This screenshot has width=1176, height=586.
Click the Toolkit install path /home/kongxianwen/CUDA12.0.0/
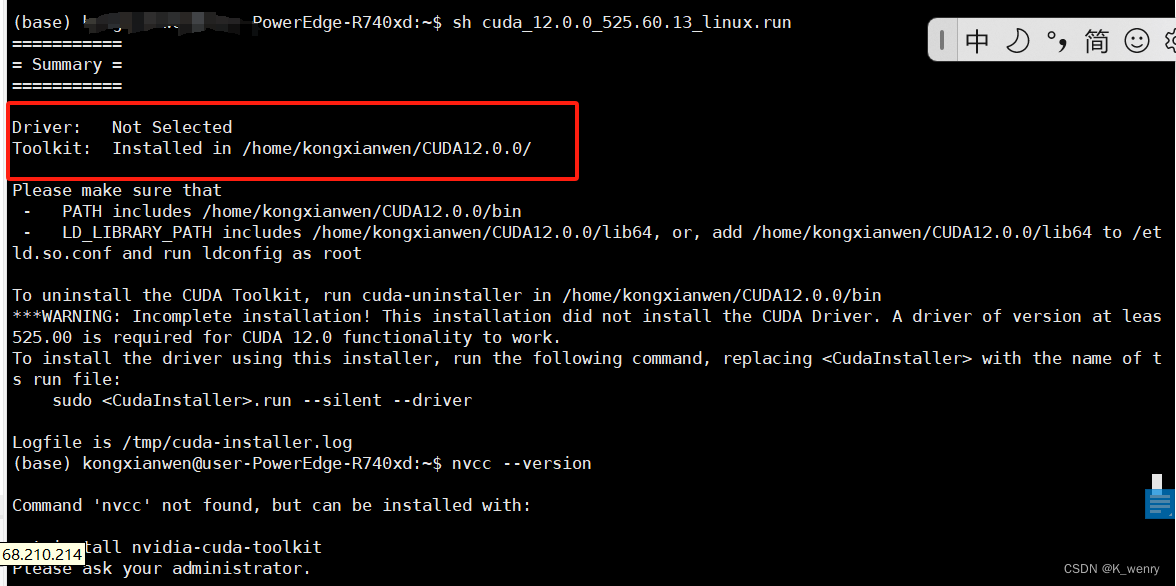pos(386,148)
